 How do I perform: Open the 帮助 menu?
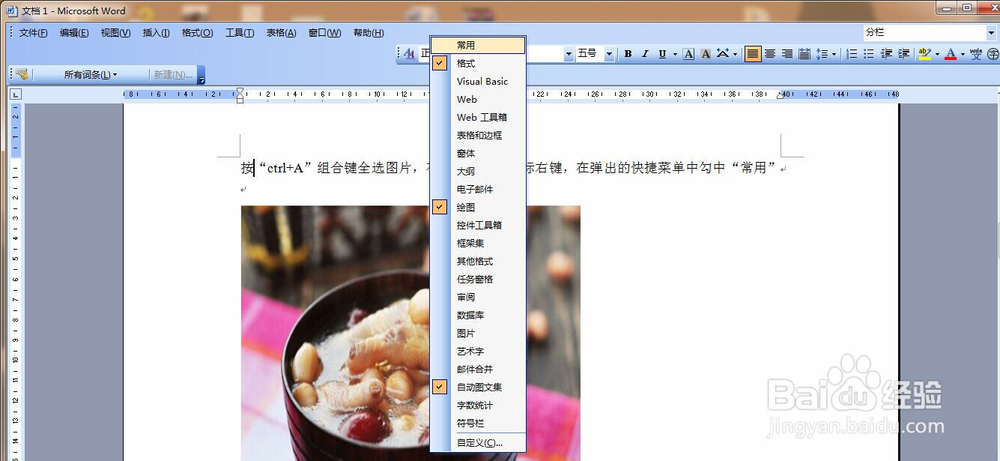368,33
